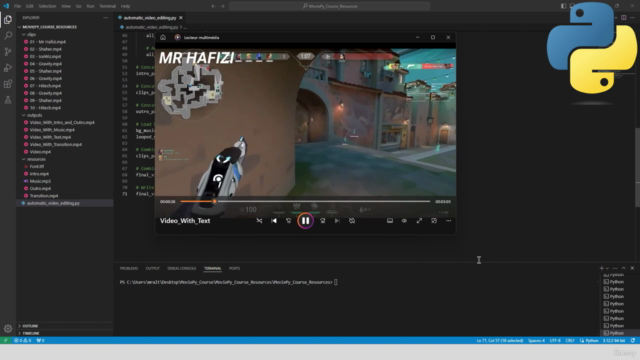Skip to next track in media player

(337, 221)
